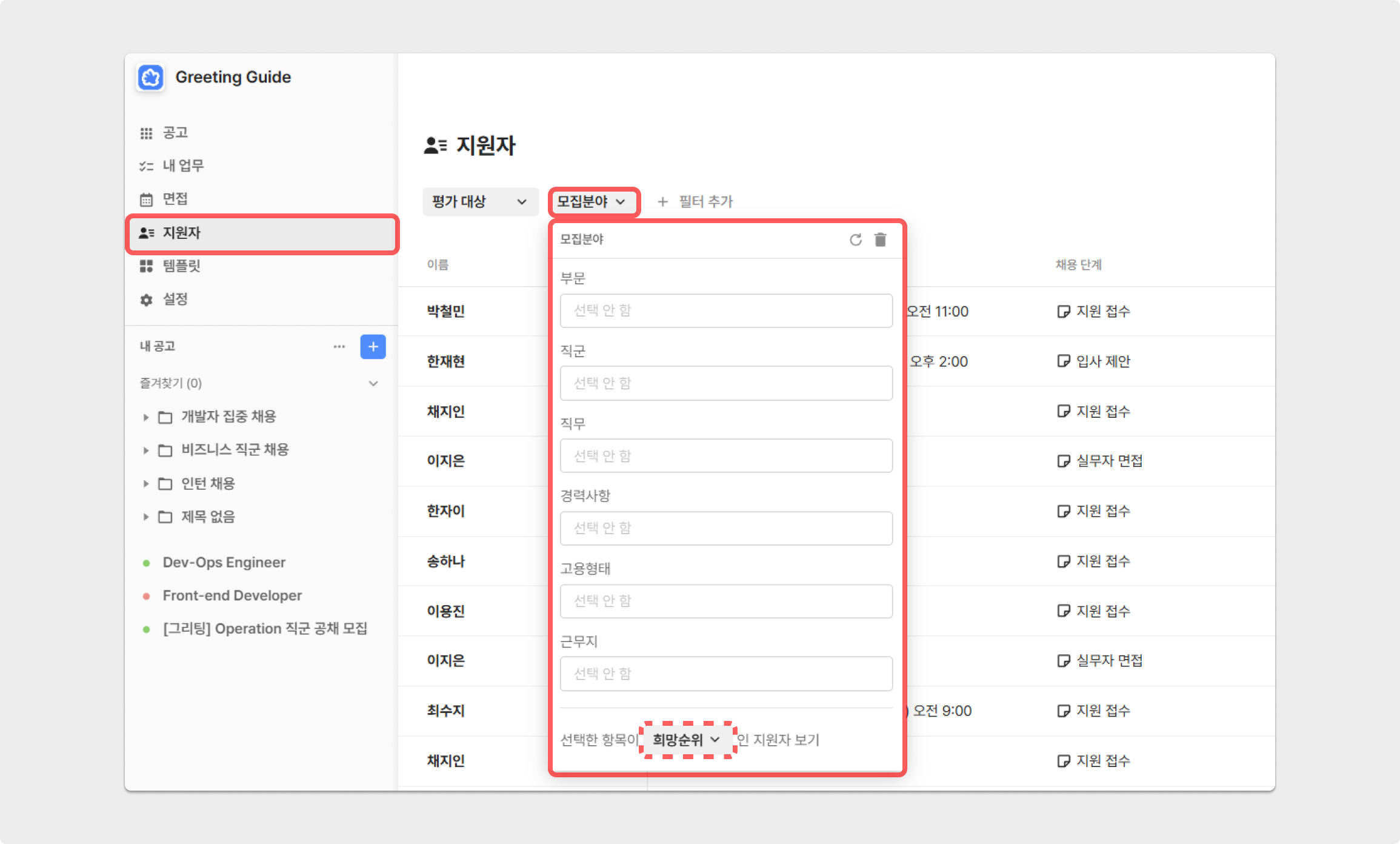Collapse the 즐겨찾기 (0) section
This screenshot has height=844, width=1400.
pyautogui.click(x=373, y=383)
